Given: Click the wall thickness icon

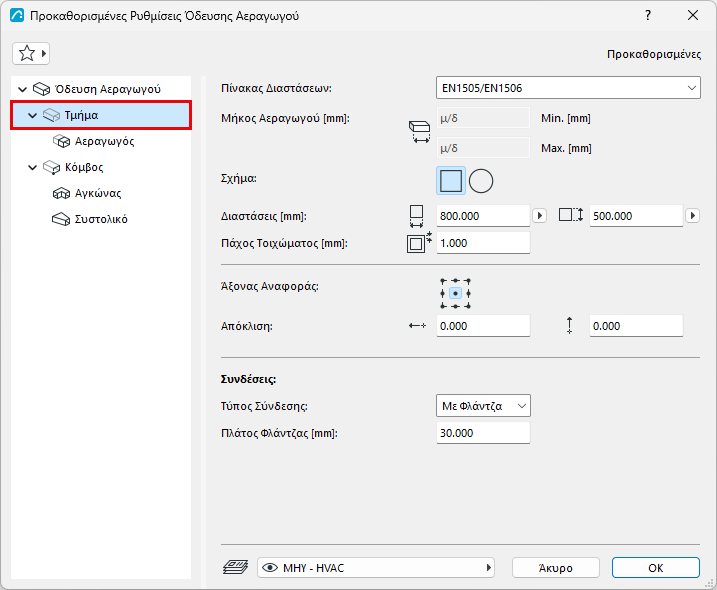Looking at the screenshot, I should [x=419, y=242].
